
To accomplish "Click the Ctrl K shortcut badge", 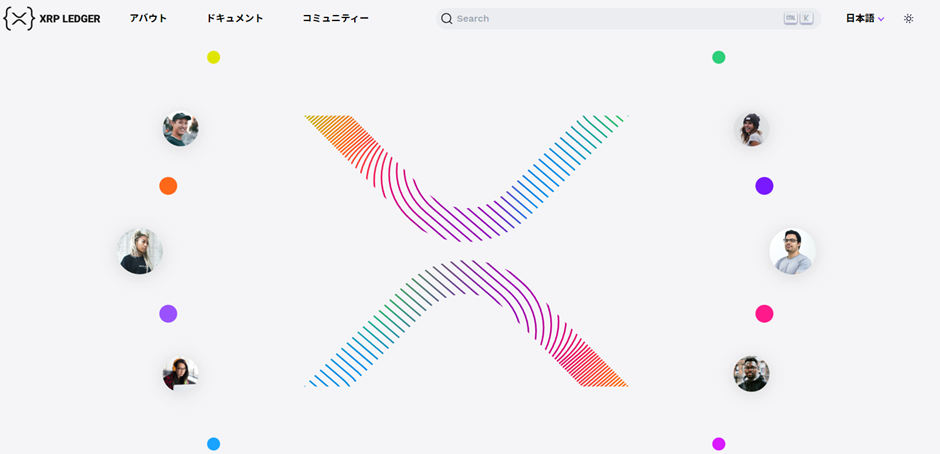I will point(798,18).
